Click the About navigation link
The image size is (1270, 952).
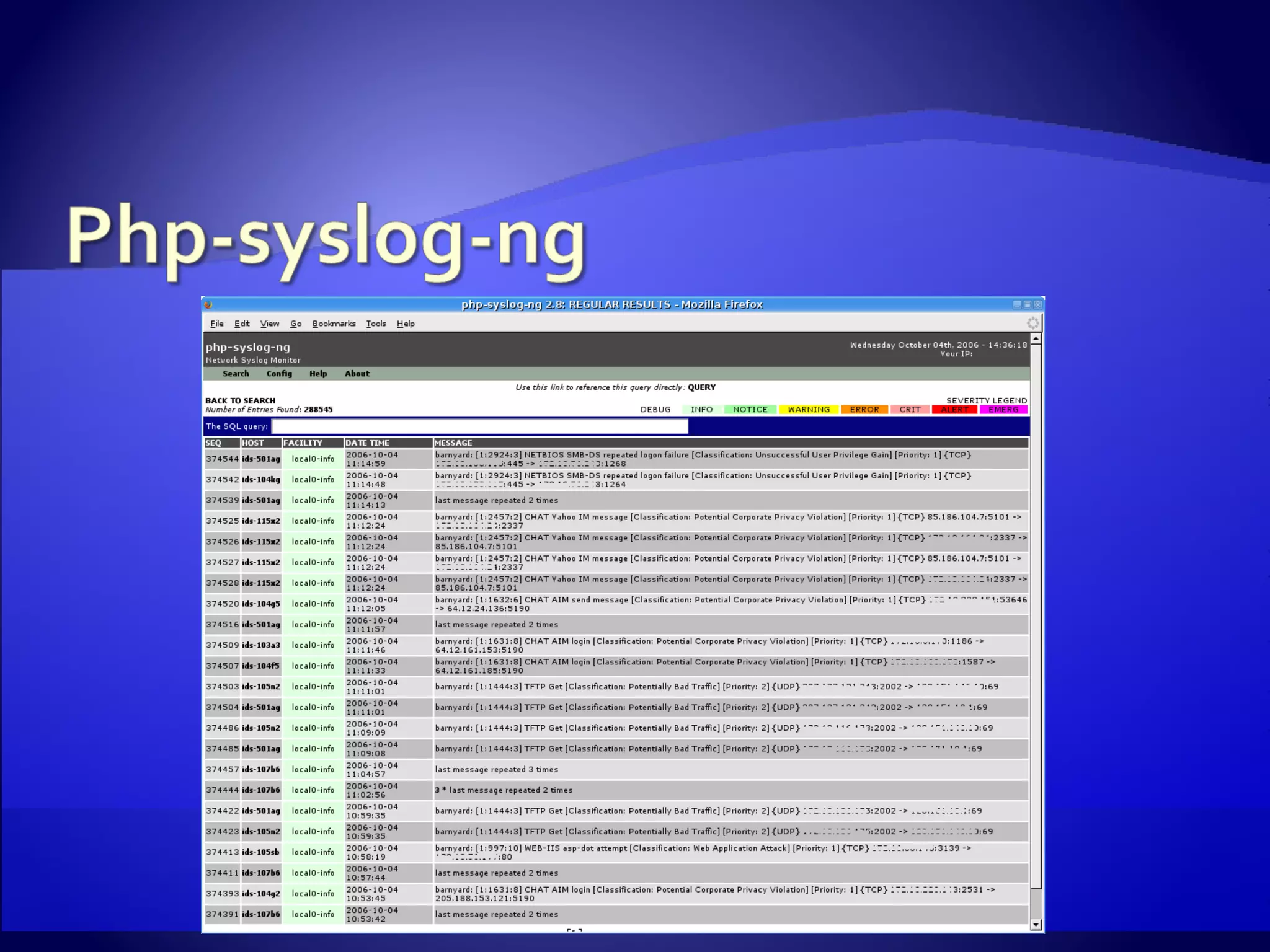pos(357,374)
